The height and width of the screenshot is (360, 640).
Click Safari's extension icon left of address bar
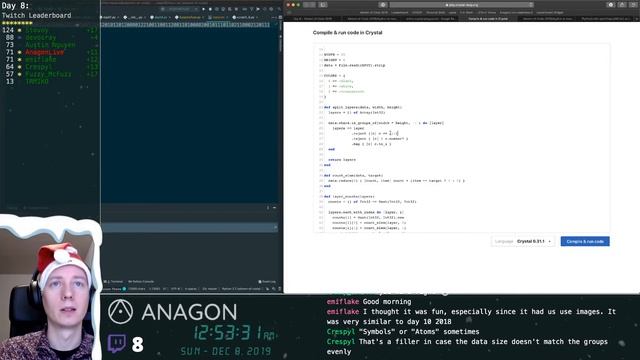pos(382,5)
